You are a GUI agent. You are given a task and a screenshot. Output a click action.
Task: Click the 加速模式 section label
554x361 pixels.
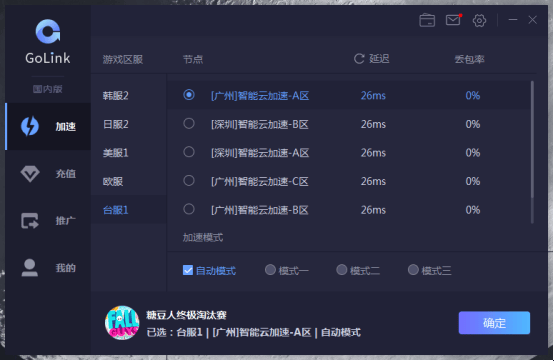(x=203, y=237)
